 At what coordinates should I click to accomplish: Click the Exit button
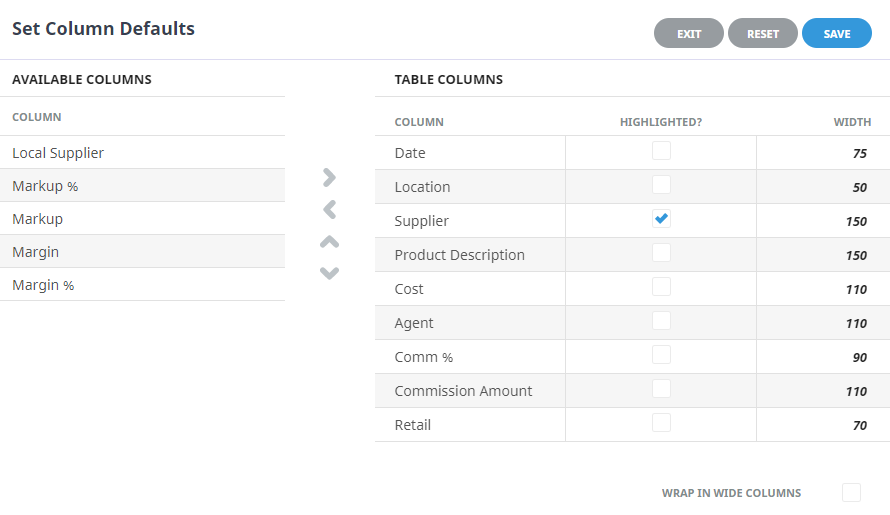pyautogui.click(x=689, y=34)
